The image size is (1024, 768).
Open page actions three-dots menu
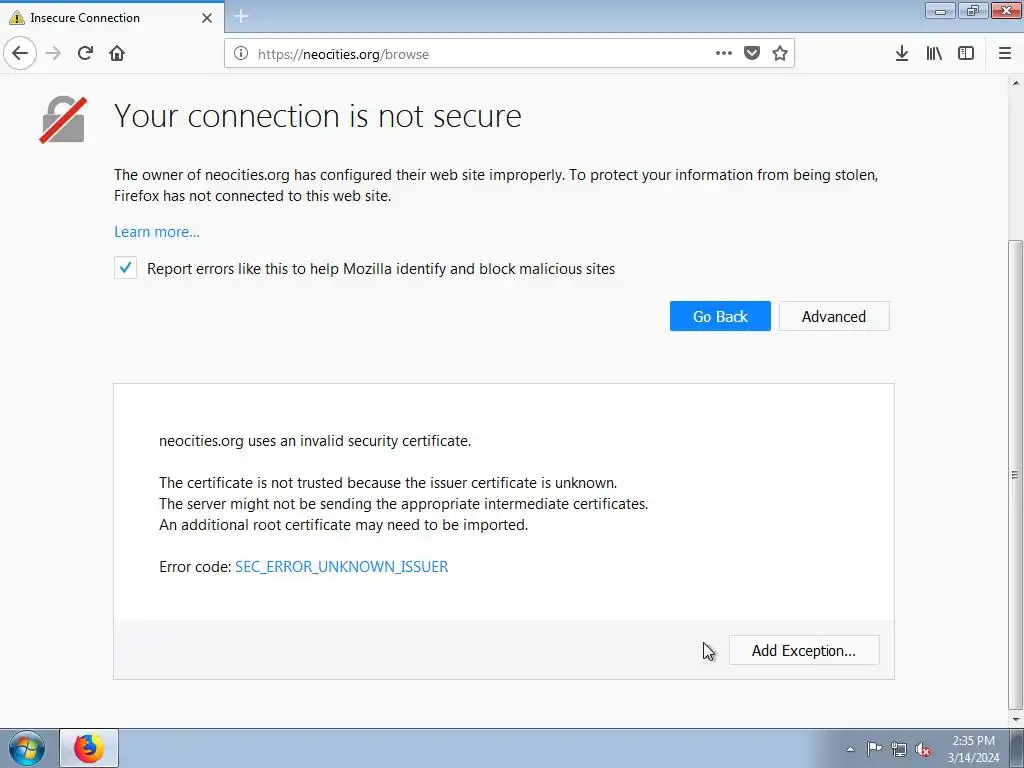[x=724, y=54]
